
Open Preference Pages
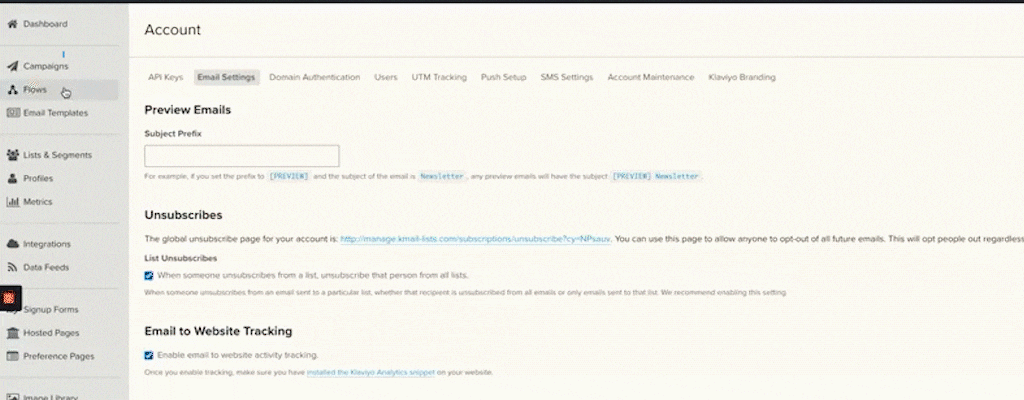click(59, 356)
